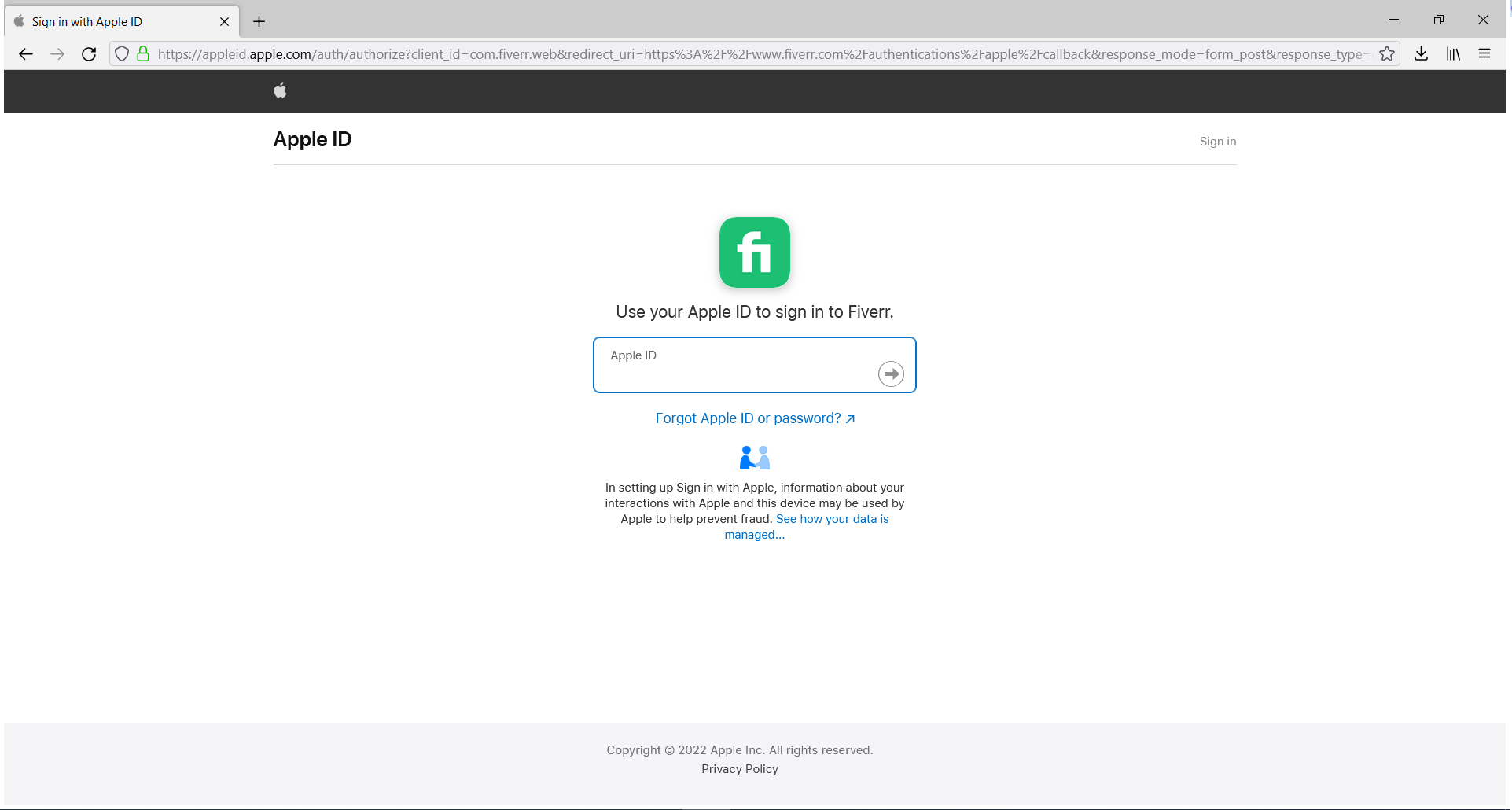Open the downloads panel
This screenshot has height=810, width=1512.
[1421, 53]
